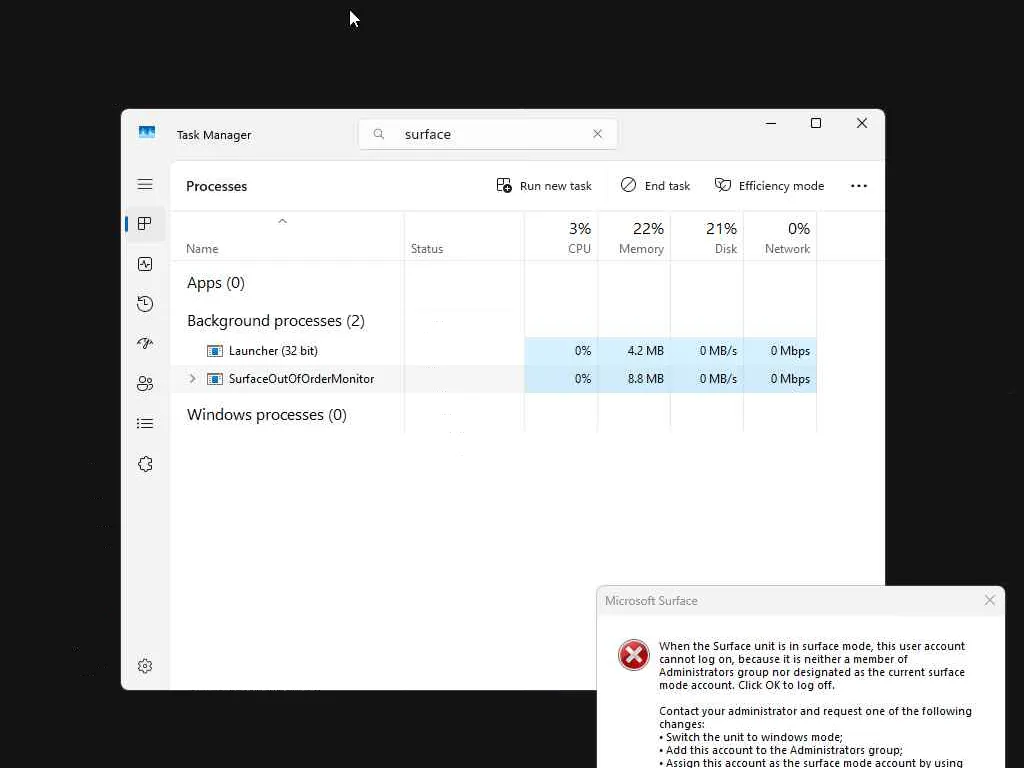Select the 'Launcher (32 bit)' process row
This screenshot has width=1024, height=768.
494,351
